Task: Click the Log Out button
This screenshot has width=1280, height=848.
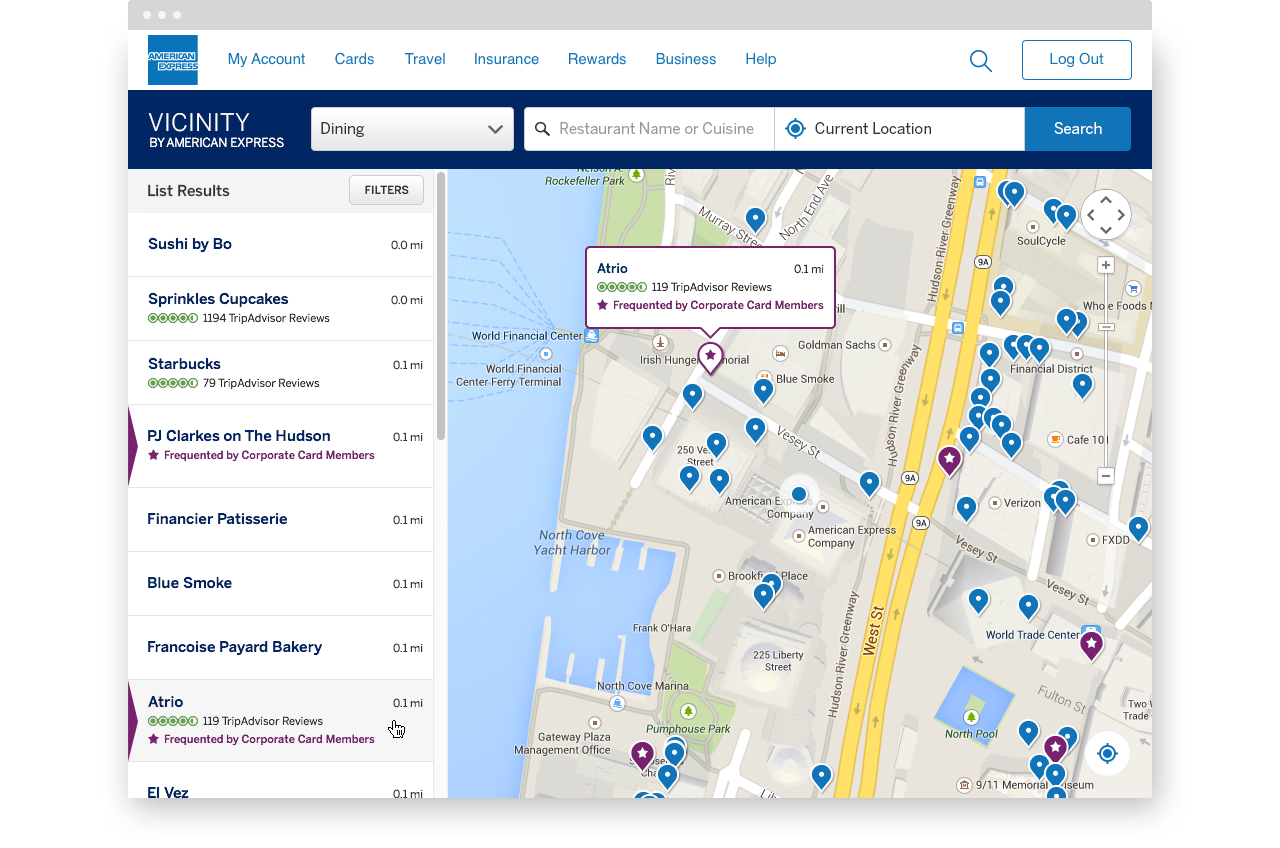Action: (x=1077, y=60)
